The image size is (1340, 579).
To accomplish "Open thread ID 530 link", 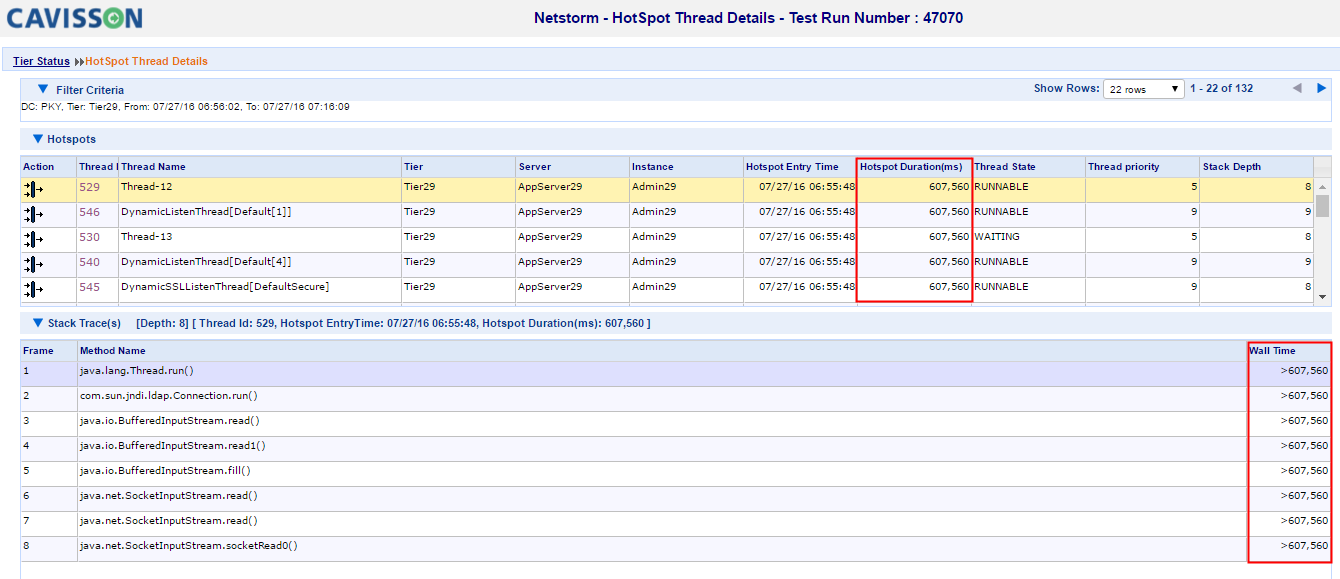I will click(x=89, y=237).
